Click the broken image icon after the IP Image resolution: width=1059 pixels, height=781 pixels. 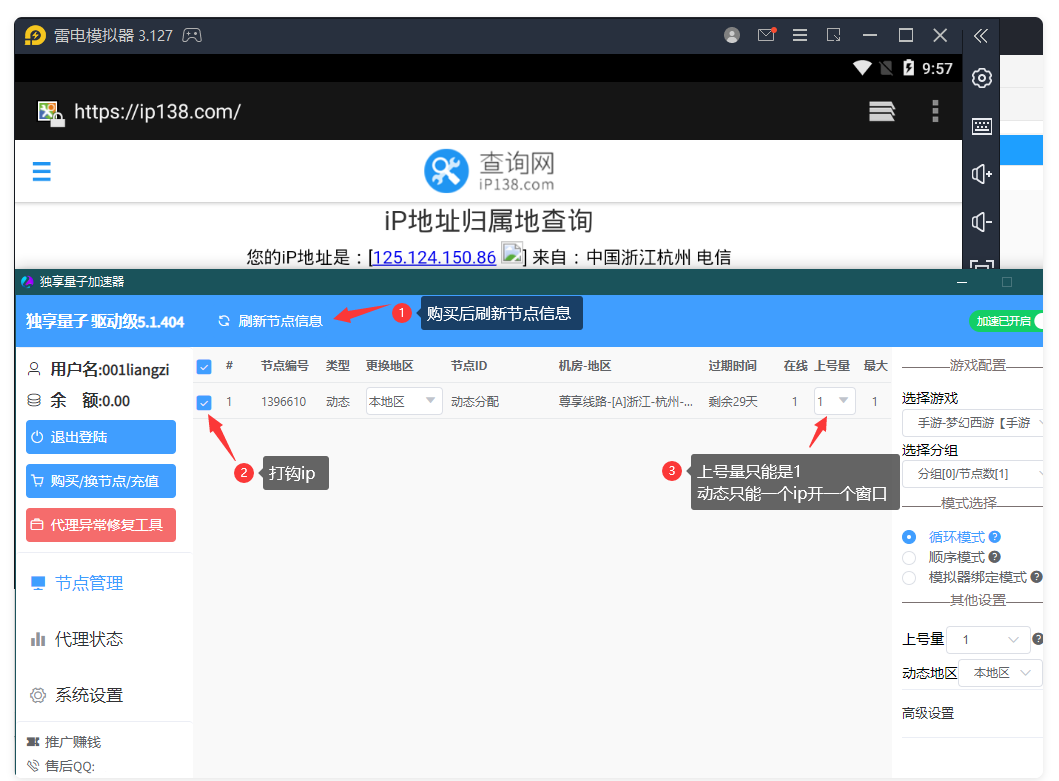(512, 254)
